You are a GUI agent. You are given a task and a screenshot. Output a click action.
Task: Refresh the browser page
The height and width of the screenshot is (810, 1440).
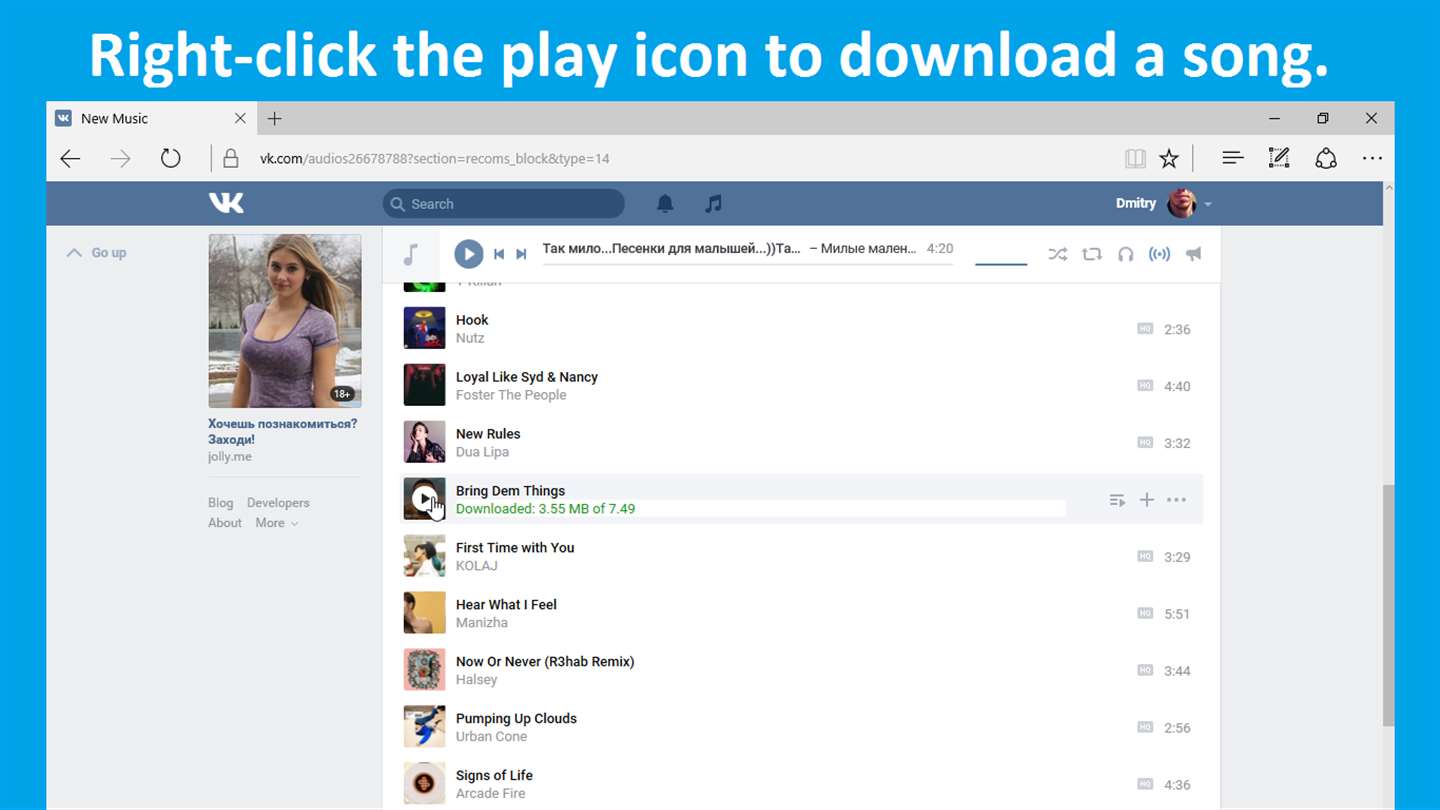pos(171,158)
